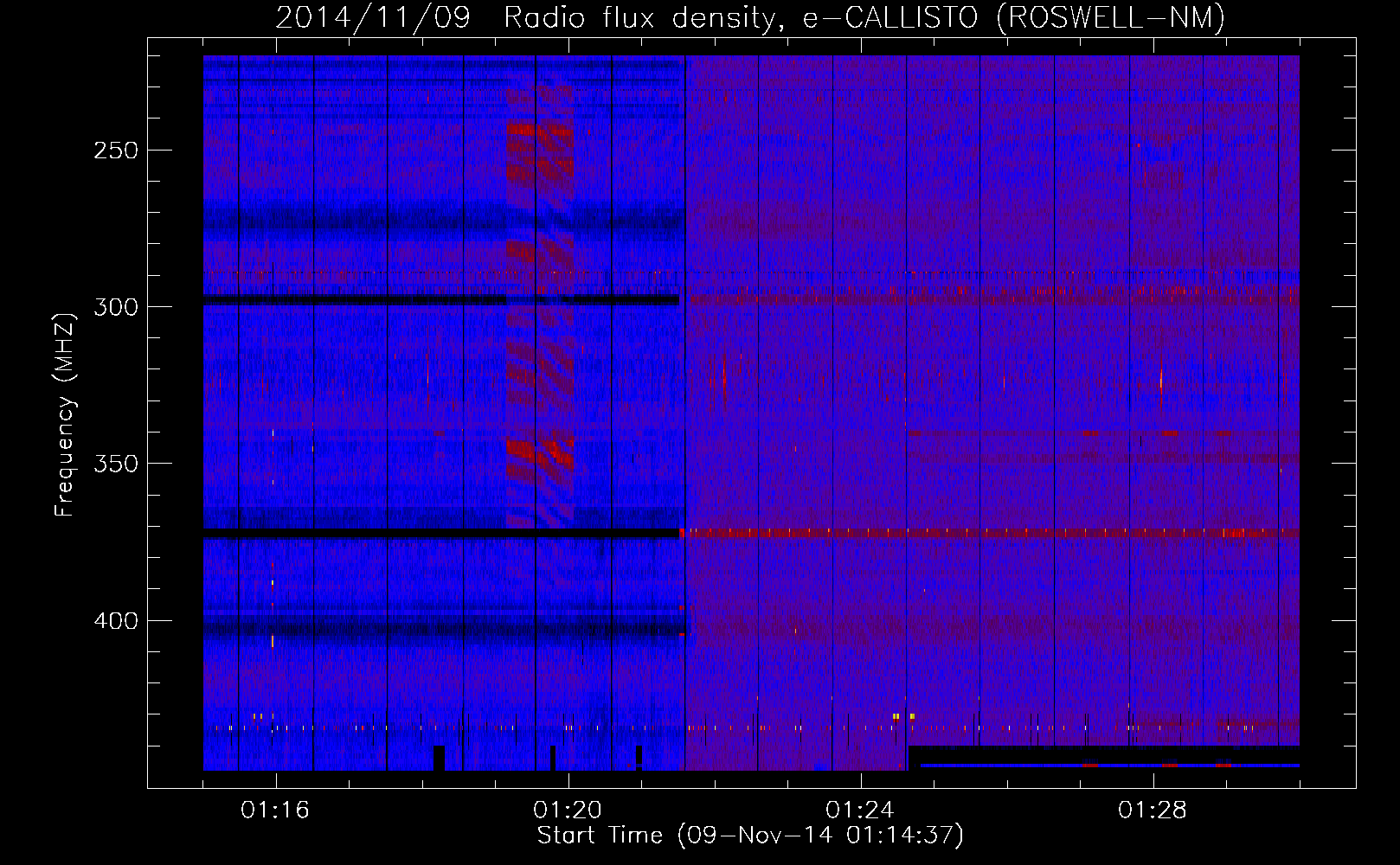Select the 400 frequency tick label
The width and height of the screenshot is (1400, 865).
(x=117, y=621)
